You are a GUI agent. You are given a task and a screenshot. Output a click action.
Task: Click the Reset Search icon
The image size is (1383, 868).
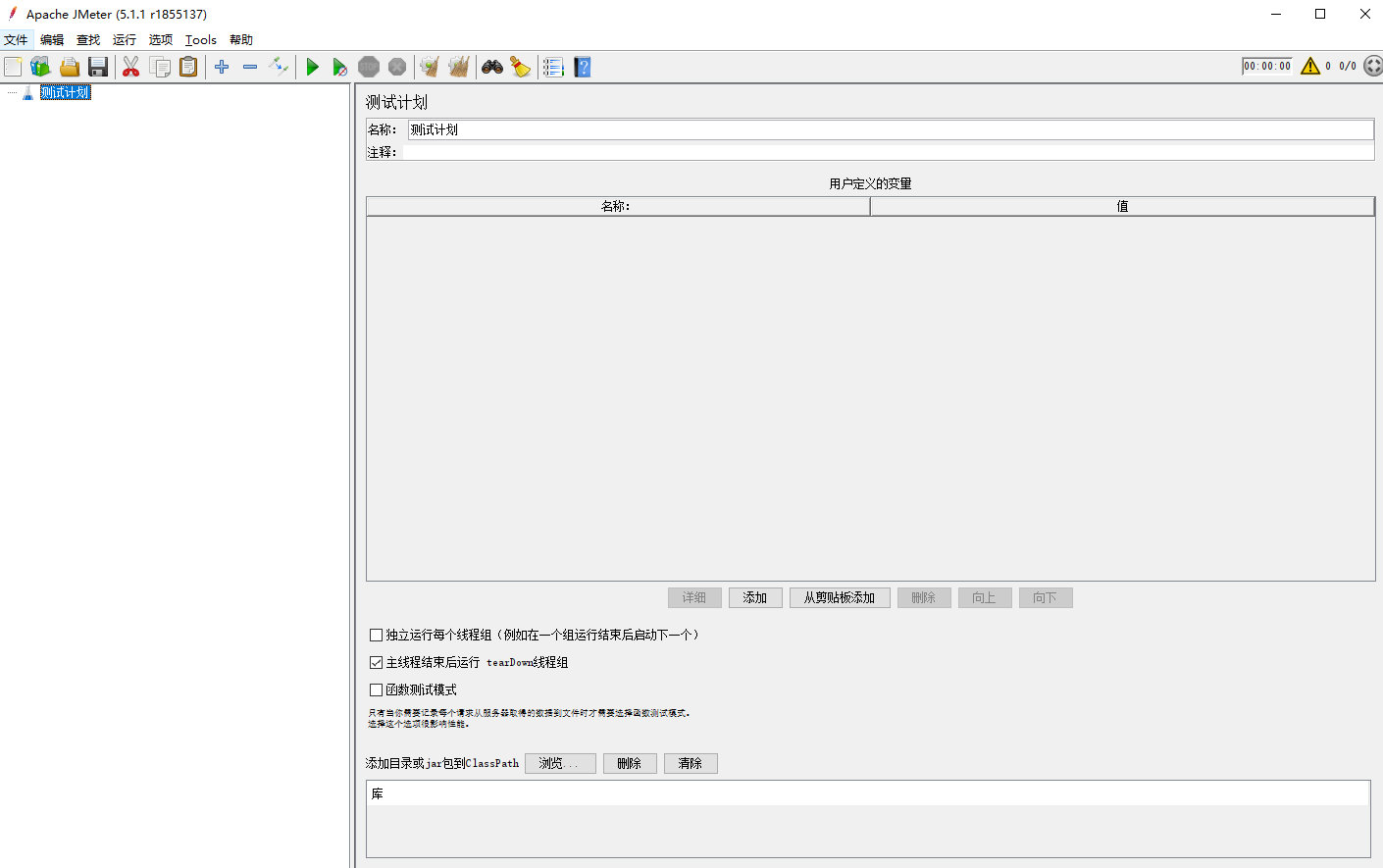[520, 67]
